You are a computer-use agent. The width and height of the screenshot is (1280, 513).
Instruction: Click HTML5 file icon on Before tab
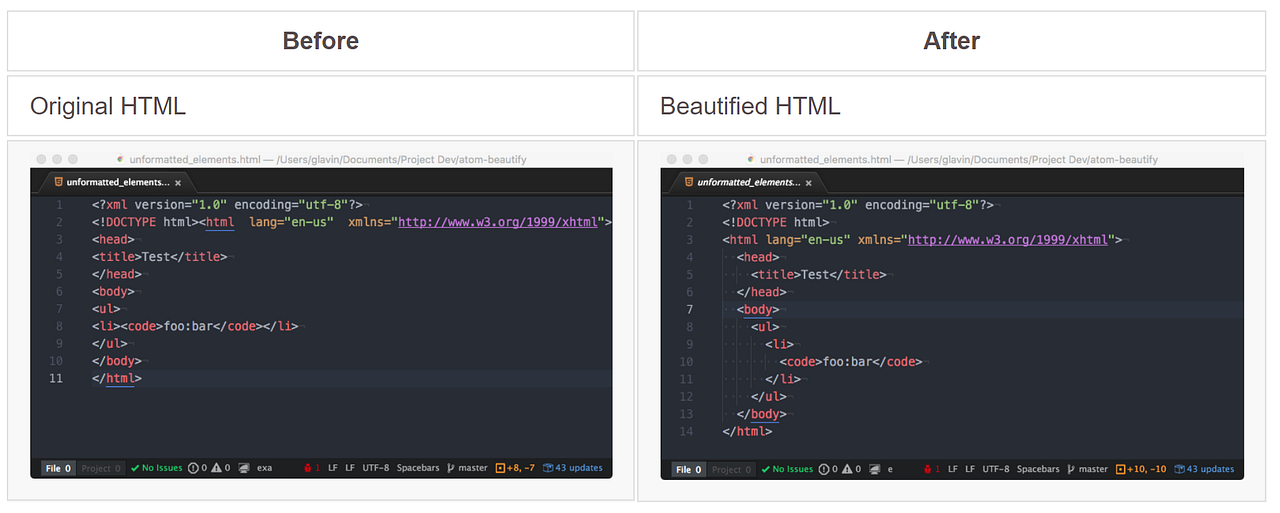[59, 182]
